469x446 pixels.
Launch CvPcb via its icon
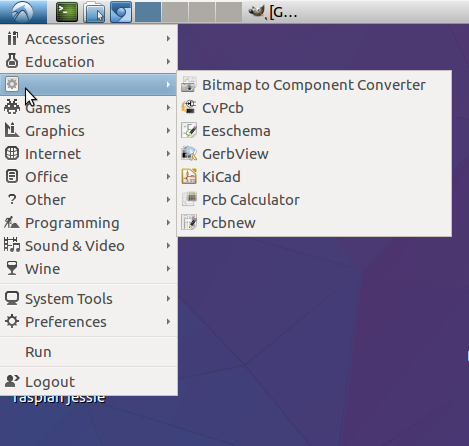coord(189,108)
